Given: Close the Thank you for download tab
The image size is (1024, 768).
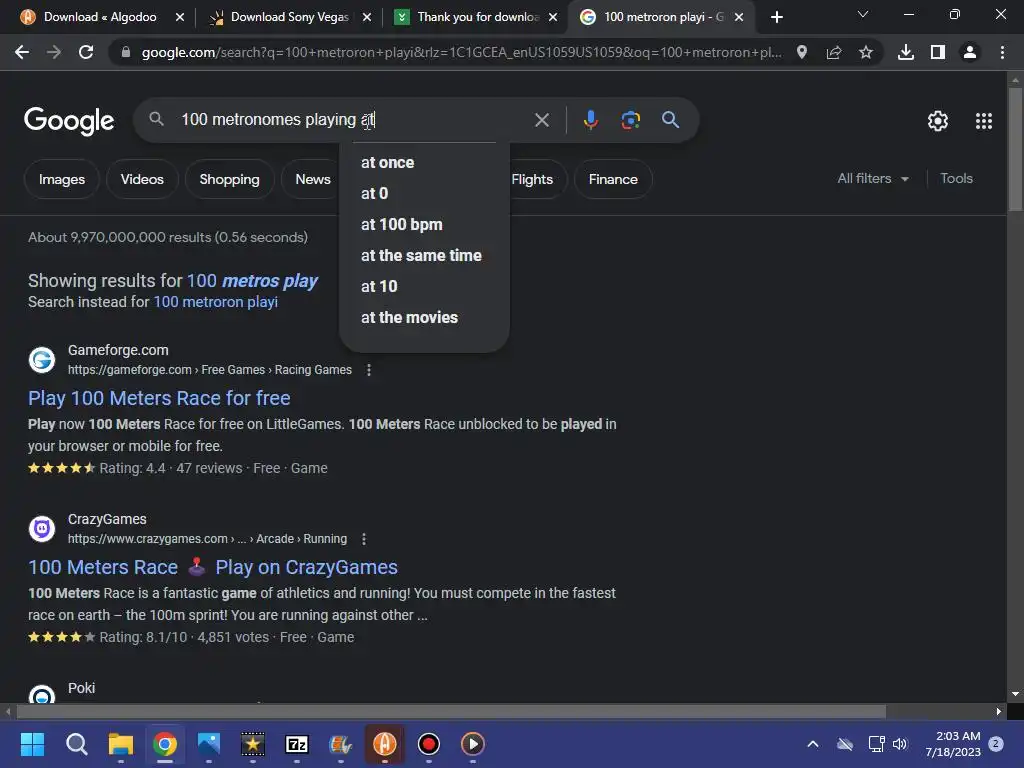Looking at the screenshot, I should tap(553, 17).
